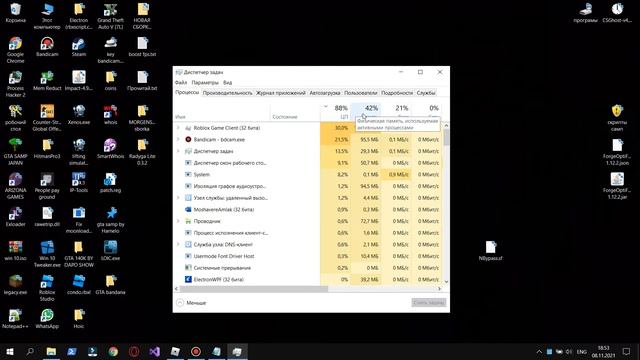Open the Windows Start menu
The width and height of the screenshot is (640, 360).
tap(10, 351)
